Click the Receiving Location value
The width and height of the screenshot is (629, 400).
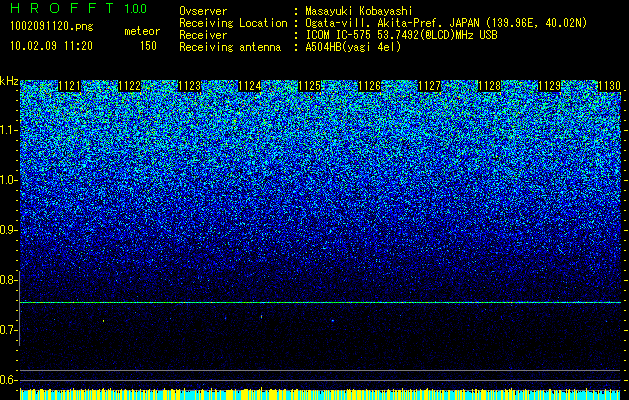[446, 23]
